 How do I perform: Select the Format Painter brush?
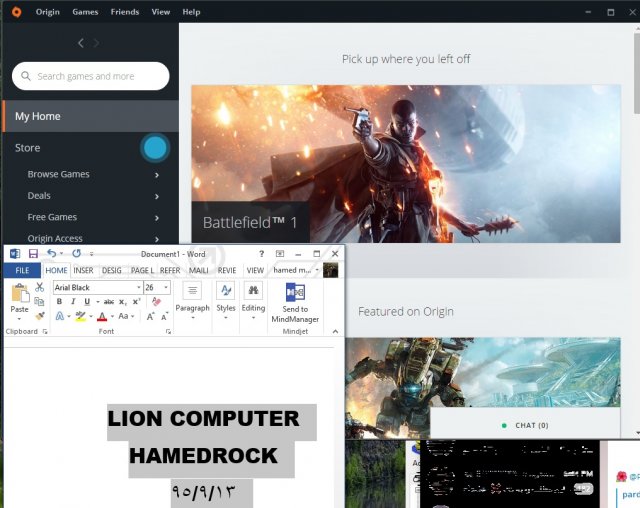pyautogui.click(x=40, y=316)
